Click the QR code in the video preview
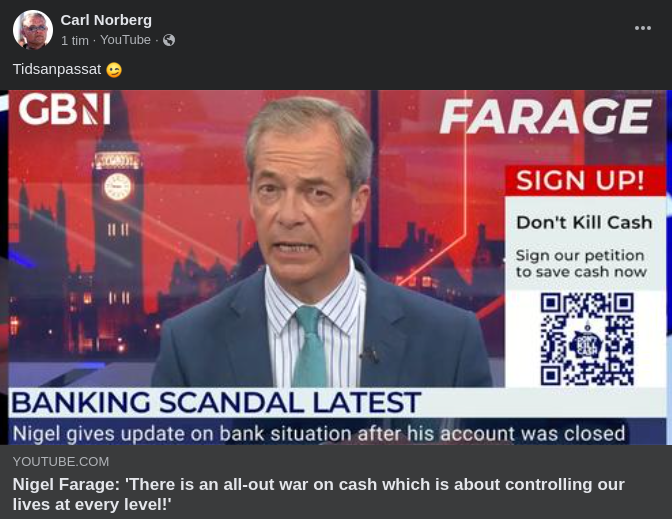The height and width of the screenshot is (519, 672). coord(587,338)
